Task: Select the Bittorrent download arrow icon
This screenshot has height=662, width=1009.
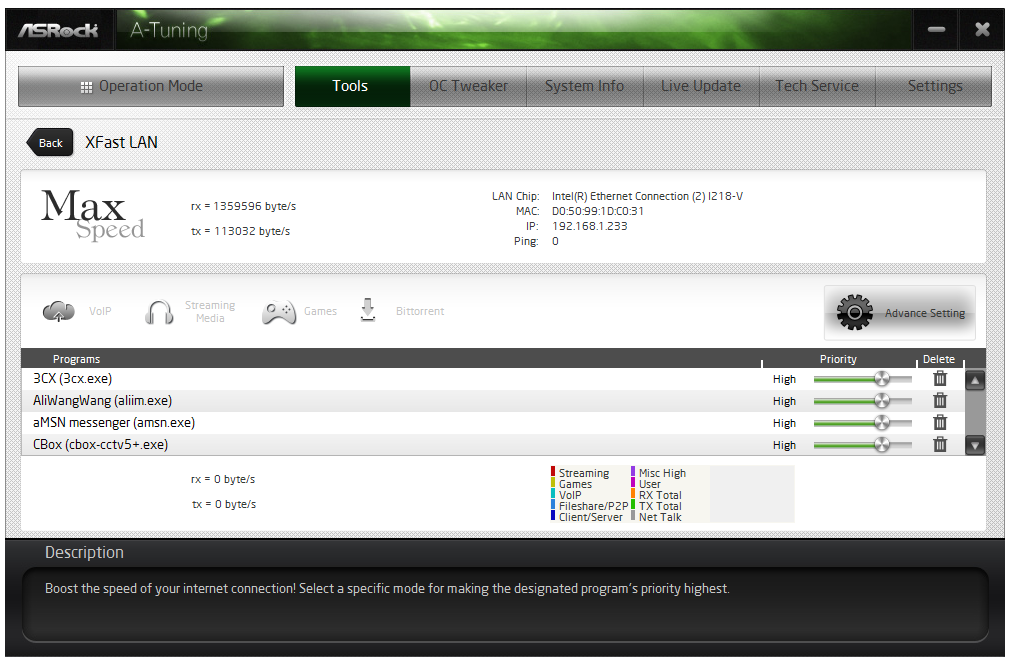Action: (367, 310)
